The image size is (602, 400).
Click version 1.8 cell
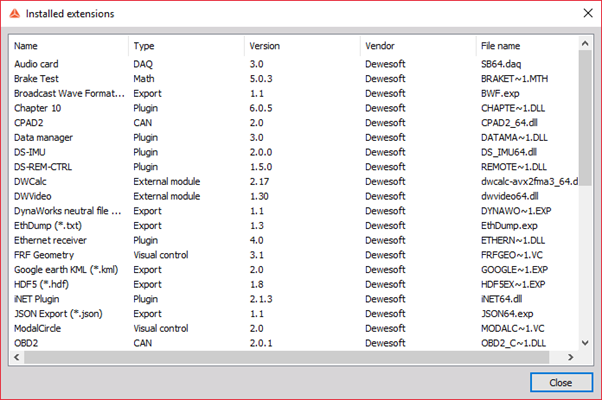256,284
